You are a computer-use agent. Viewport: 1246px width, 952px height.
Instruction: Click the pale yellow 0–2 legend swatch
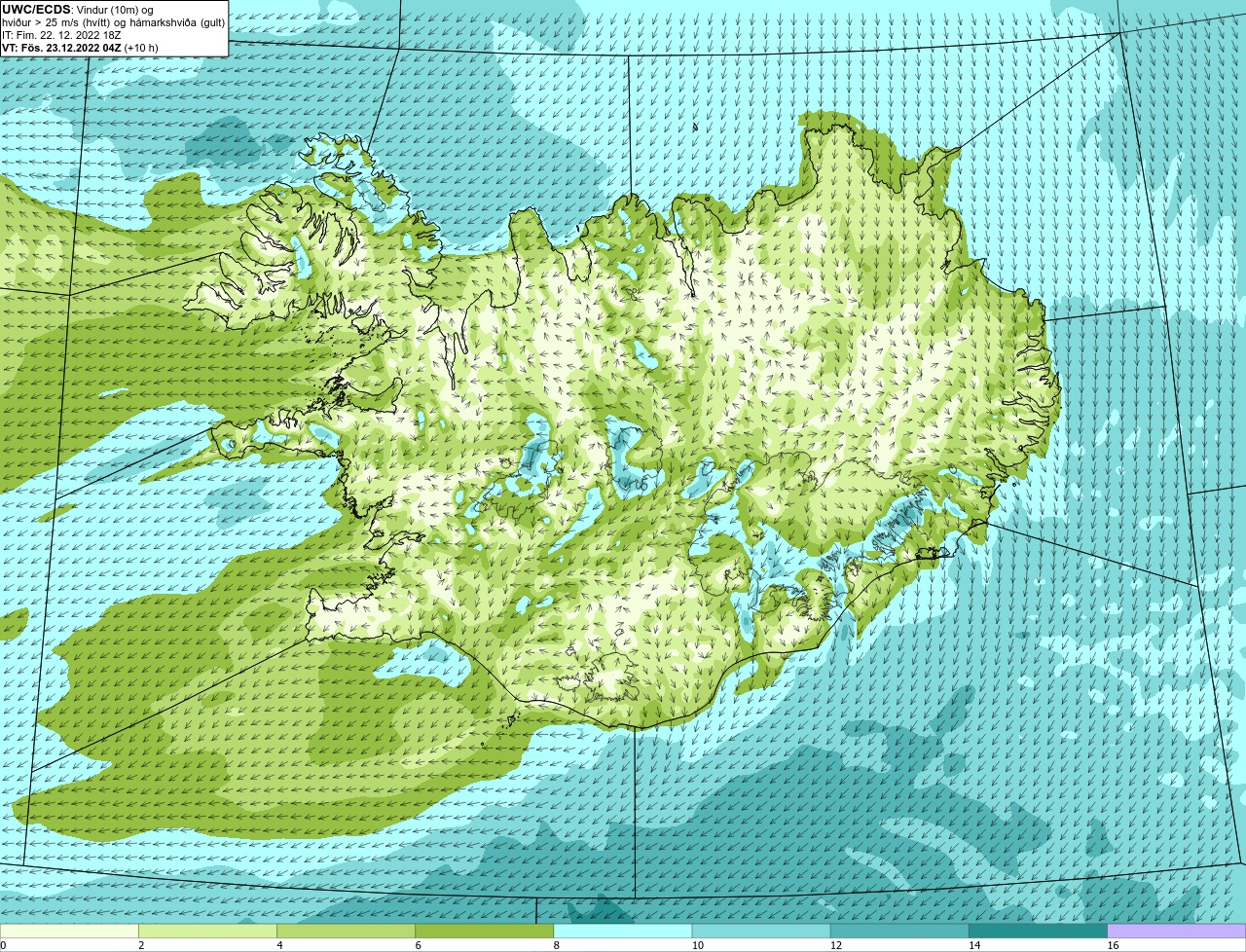(69, 931)
